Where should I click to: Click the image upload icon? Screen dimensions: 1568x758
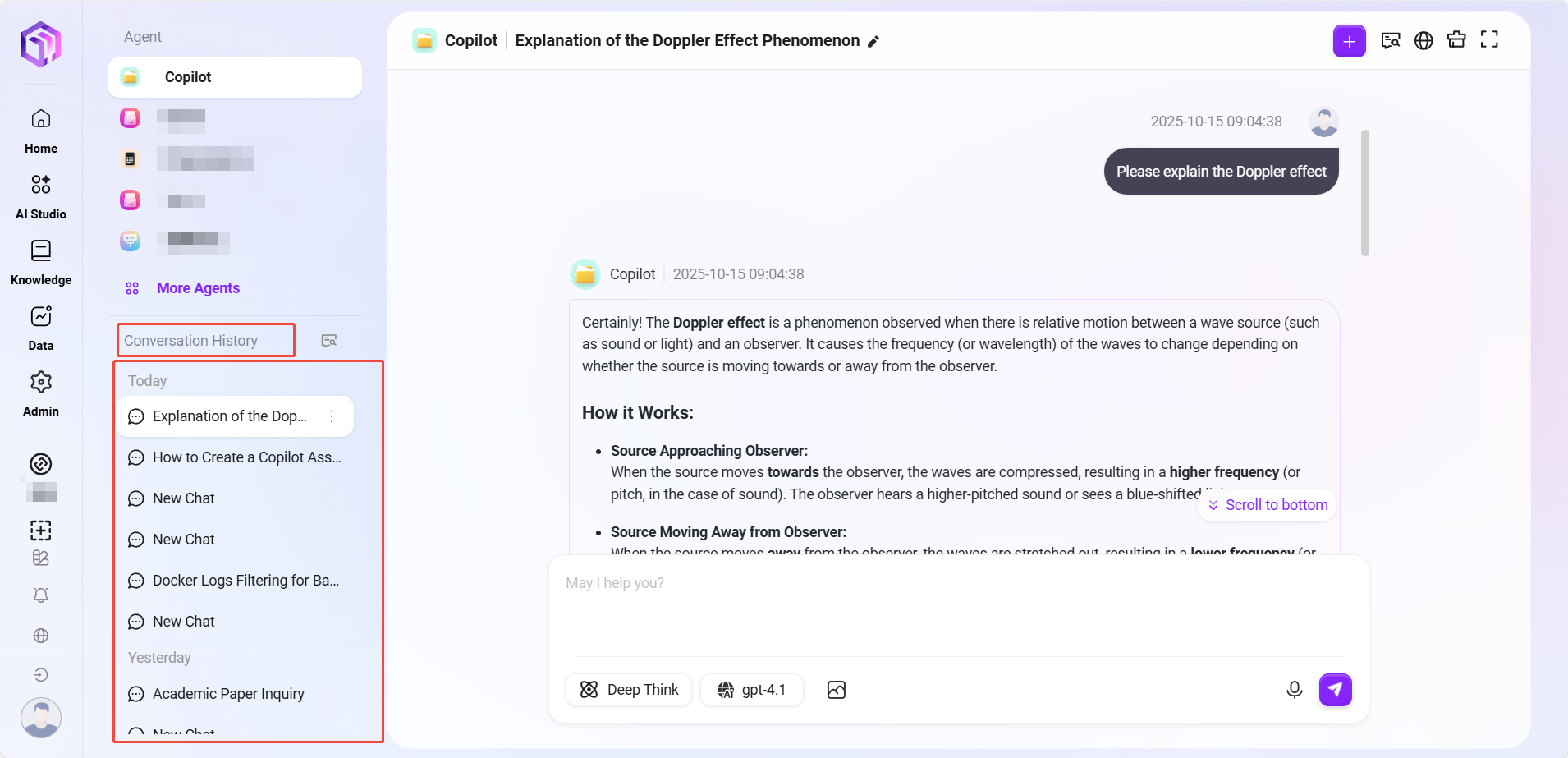click(x=837, y=690)
